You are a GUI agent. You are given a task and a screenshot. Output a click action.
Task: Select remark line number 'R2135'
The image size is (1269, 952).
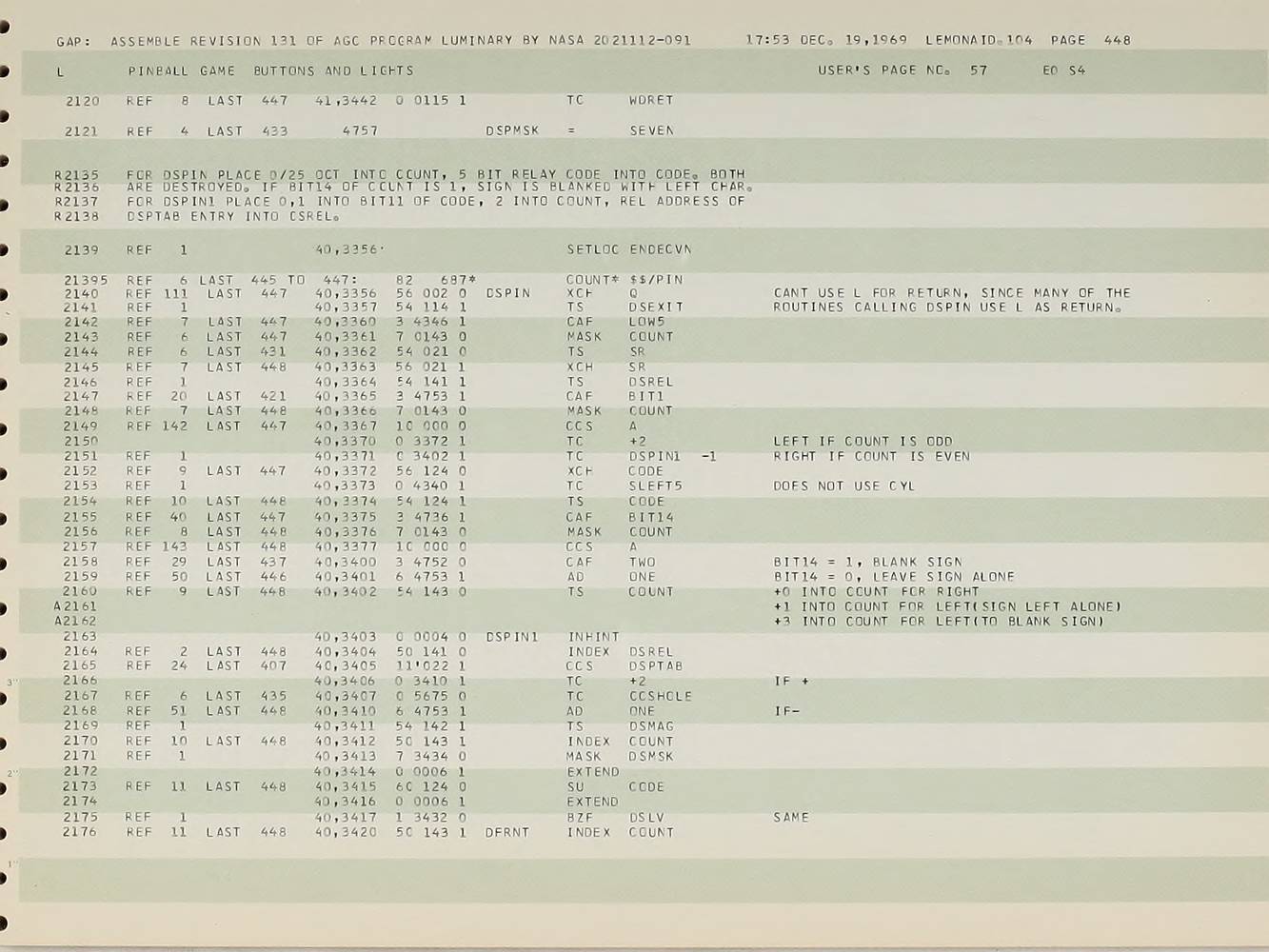pos(76,175)
